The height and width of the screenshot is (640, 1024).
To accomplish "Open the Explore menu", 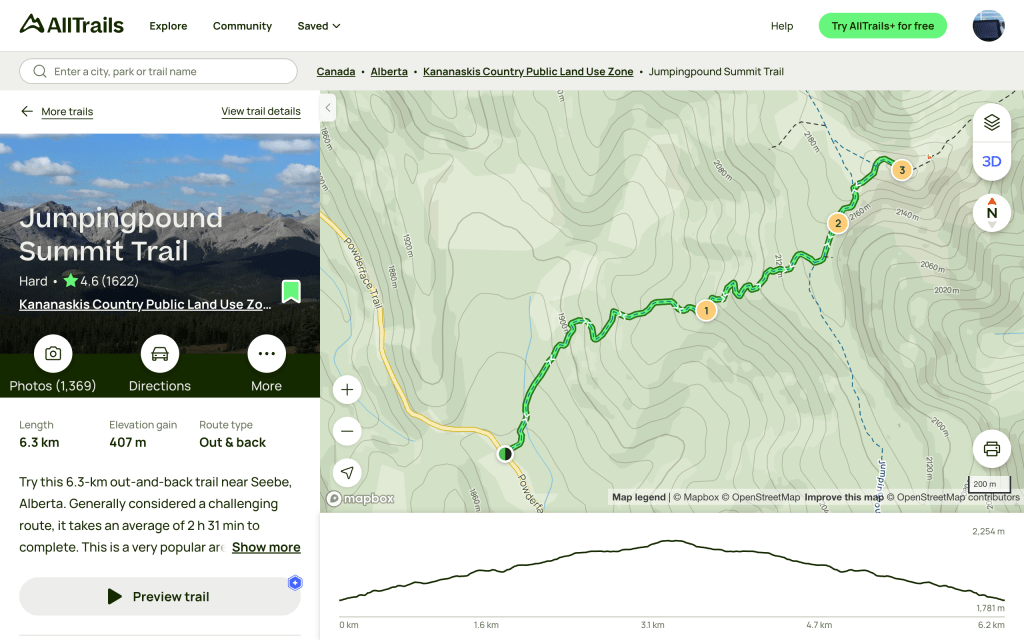I will click(x=168, y=26).
